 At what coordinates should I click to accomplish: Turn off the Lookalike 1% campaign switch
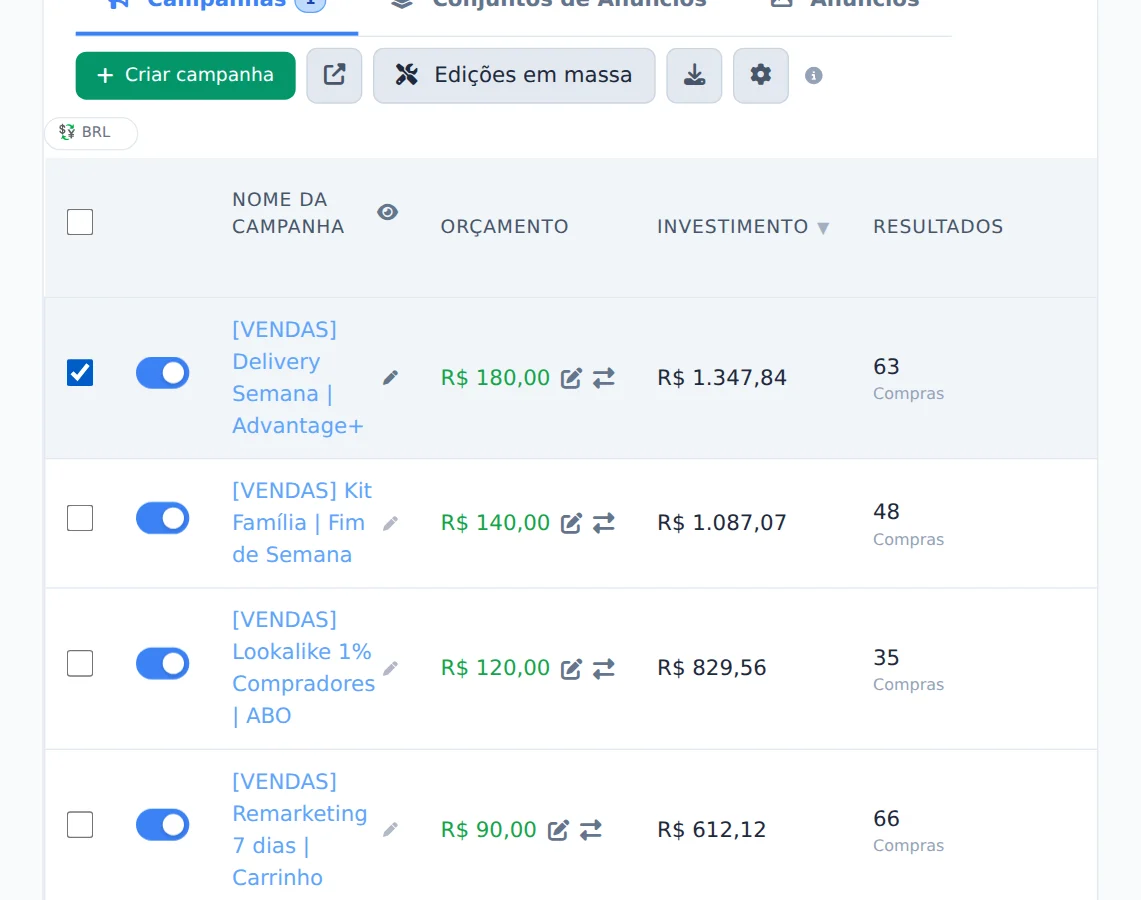tap(162, 664)
